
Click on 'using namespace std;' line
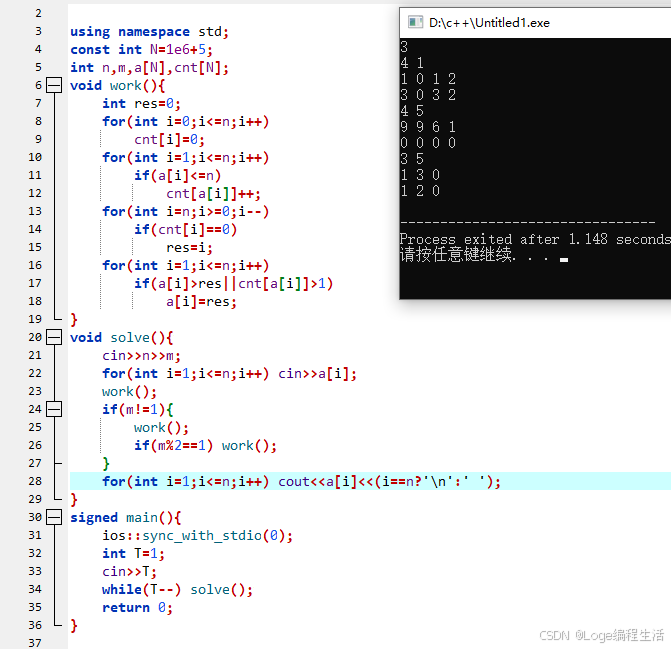149,32
